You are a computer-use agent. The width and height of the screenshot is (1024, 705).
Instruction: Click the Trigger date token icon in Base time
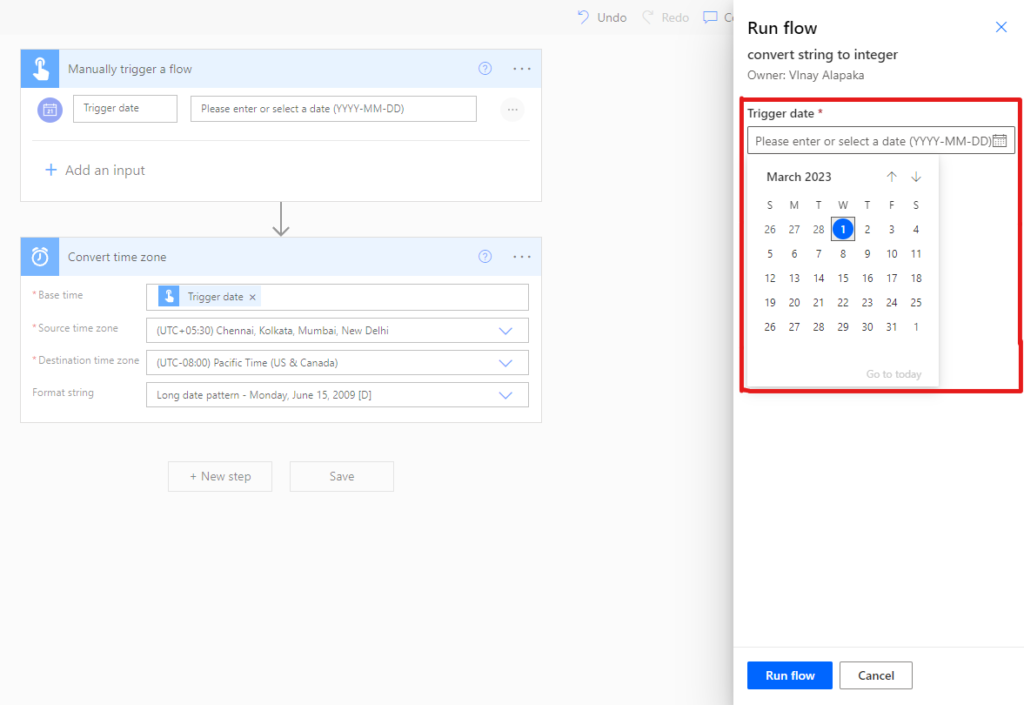168,296
